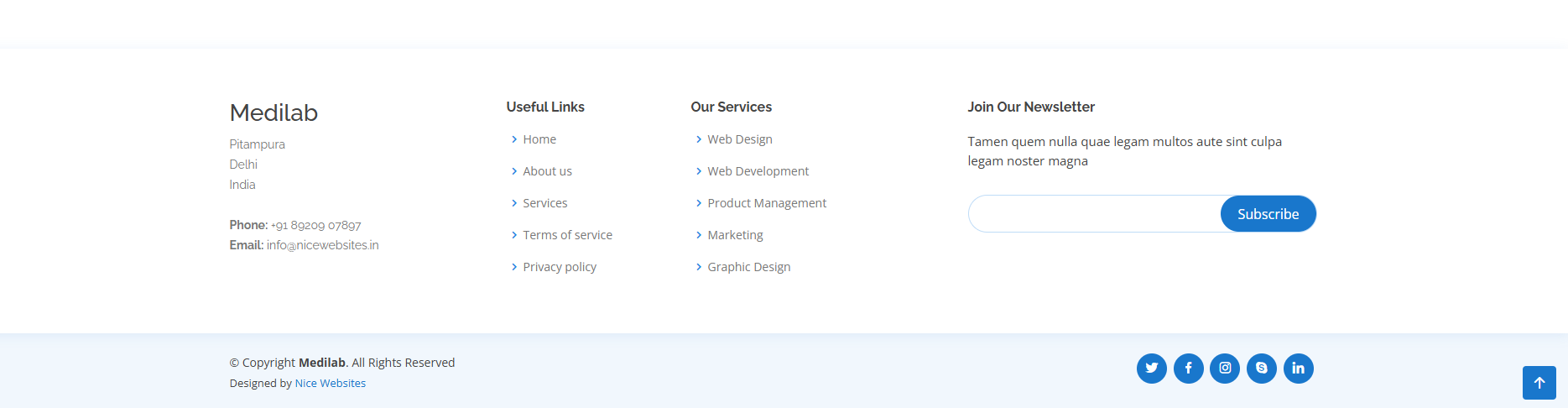This screenshot has width=1568, height=408.
Task: Open the Services footer link
Action: (544, 203)
